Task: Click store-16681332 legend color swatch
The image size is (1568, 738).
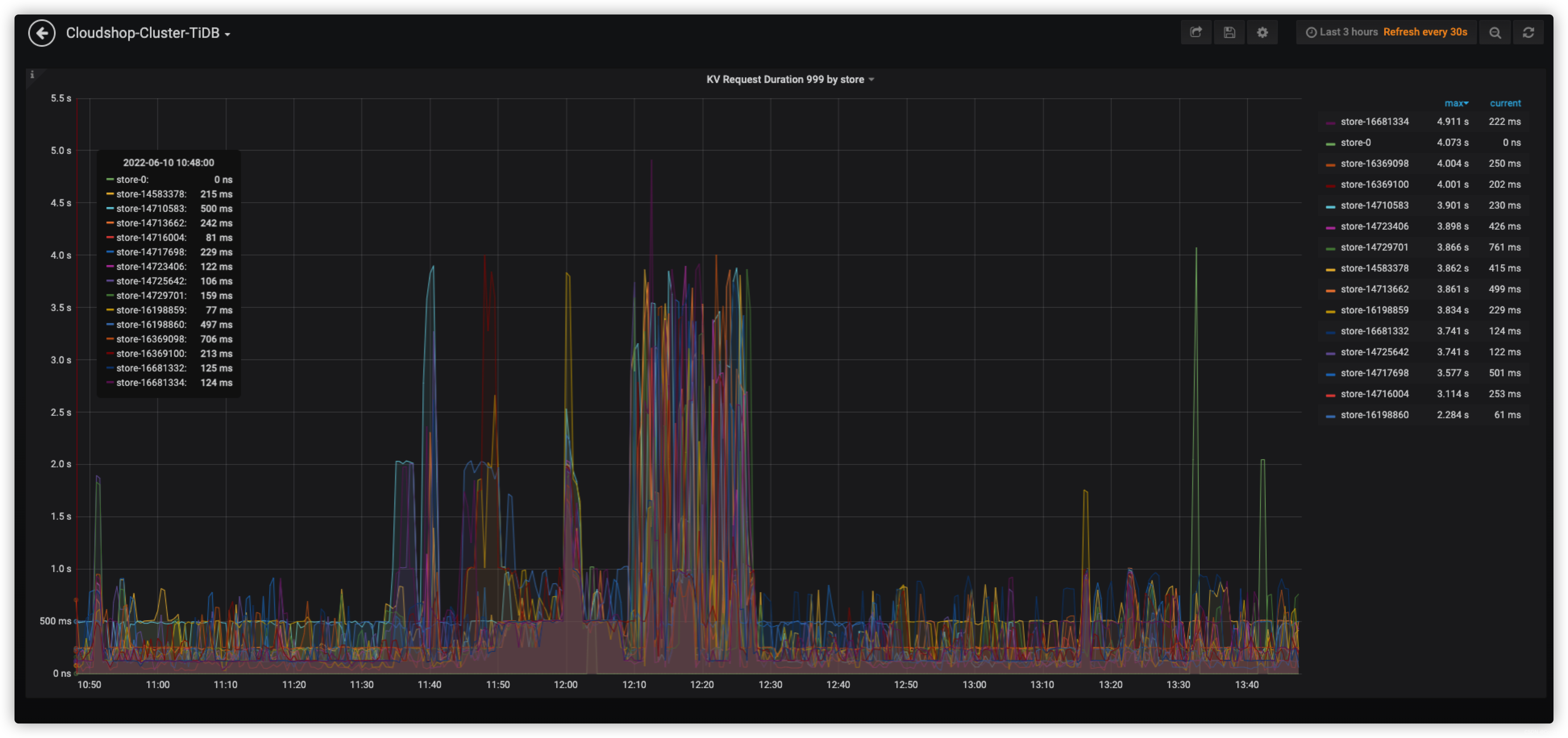Action: tap(1331, 332)
